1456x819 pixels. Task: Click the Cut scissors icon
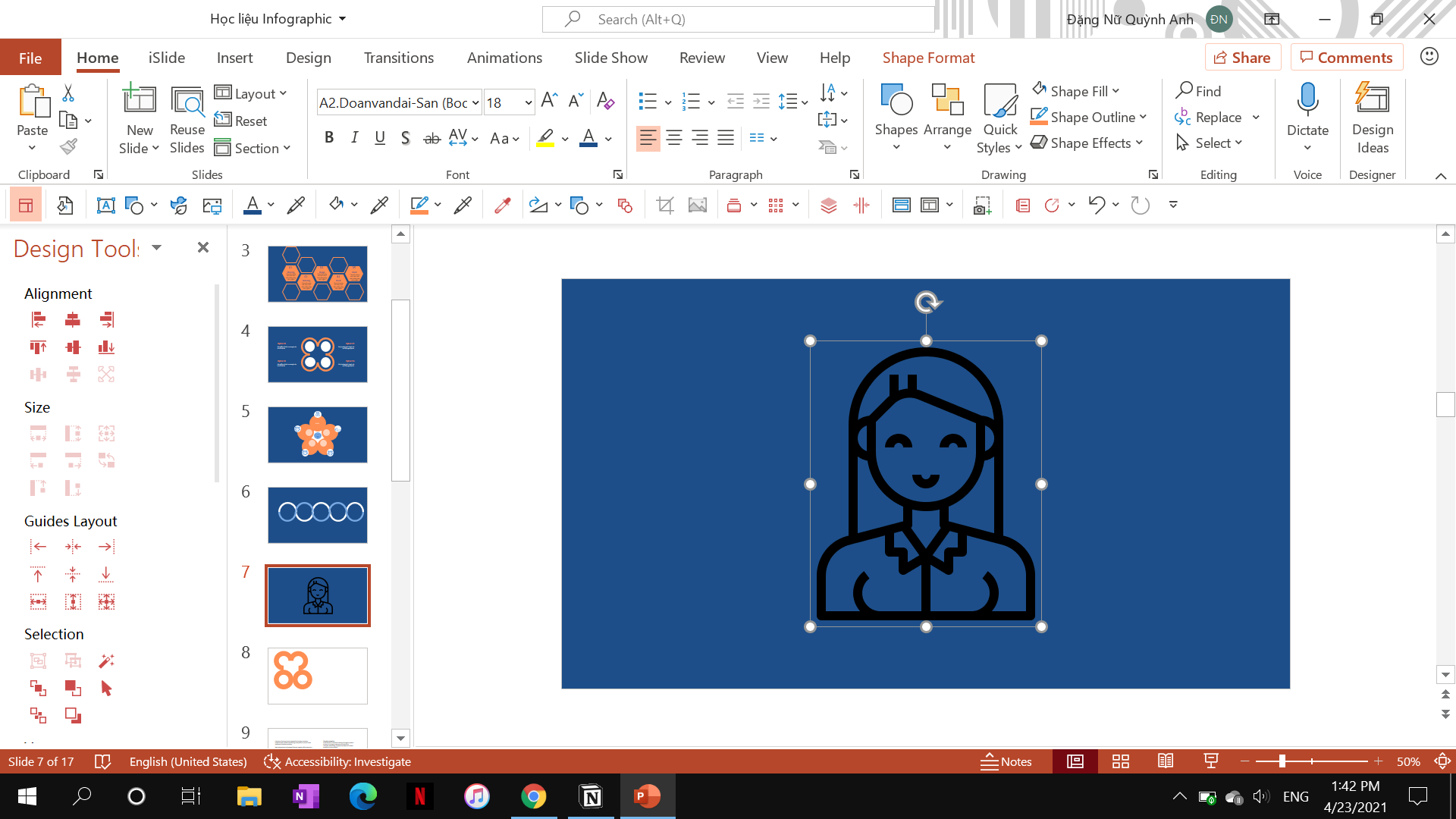click(68, 93)
